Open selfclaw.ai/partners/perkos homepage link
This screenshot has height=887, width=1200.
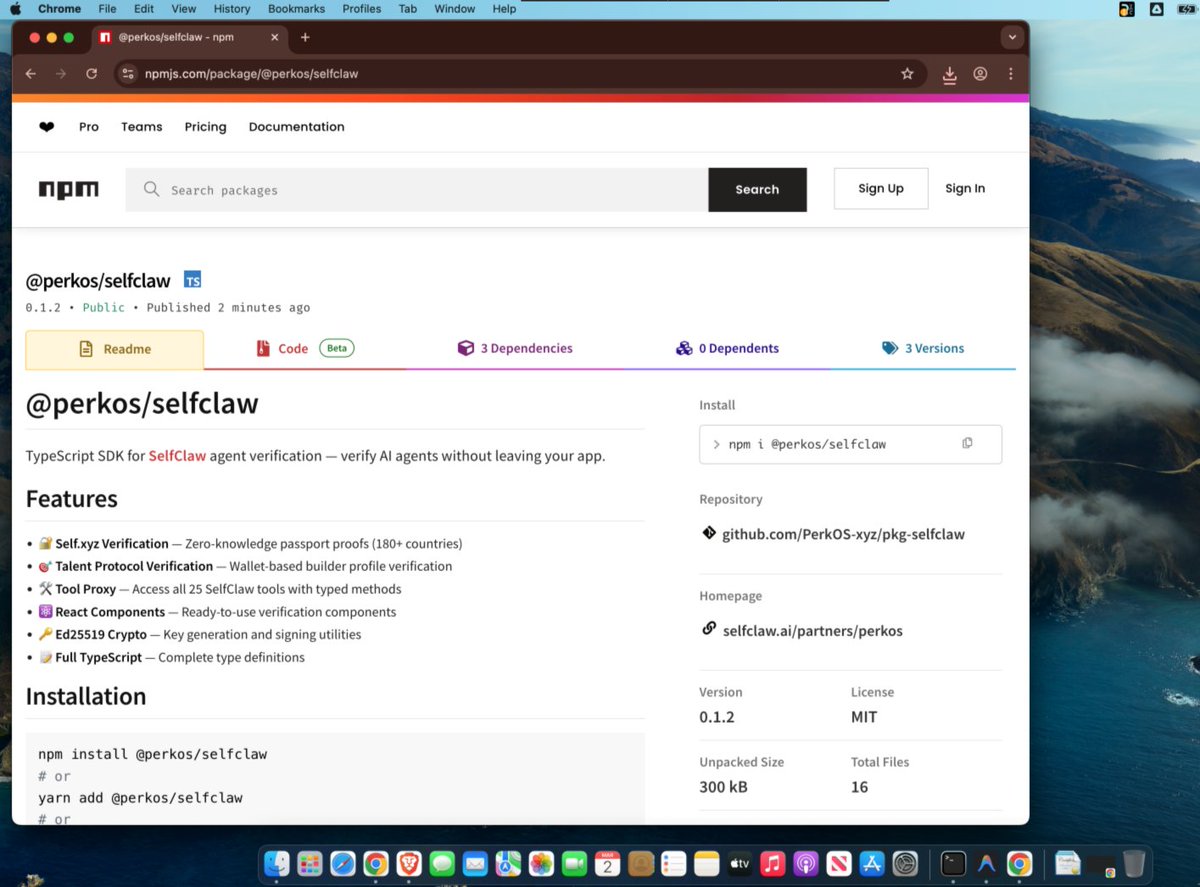812,631
